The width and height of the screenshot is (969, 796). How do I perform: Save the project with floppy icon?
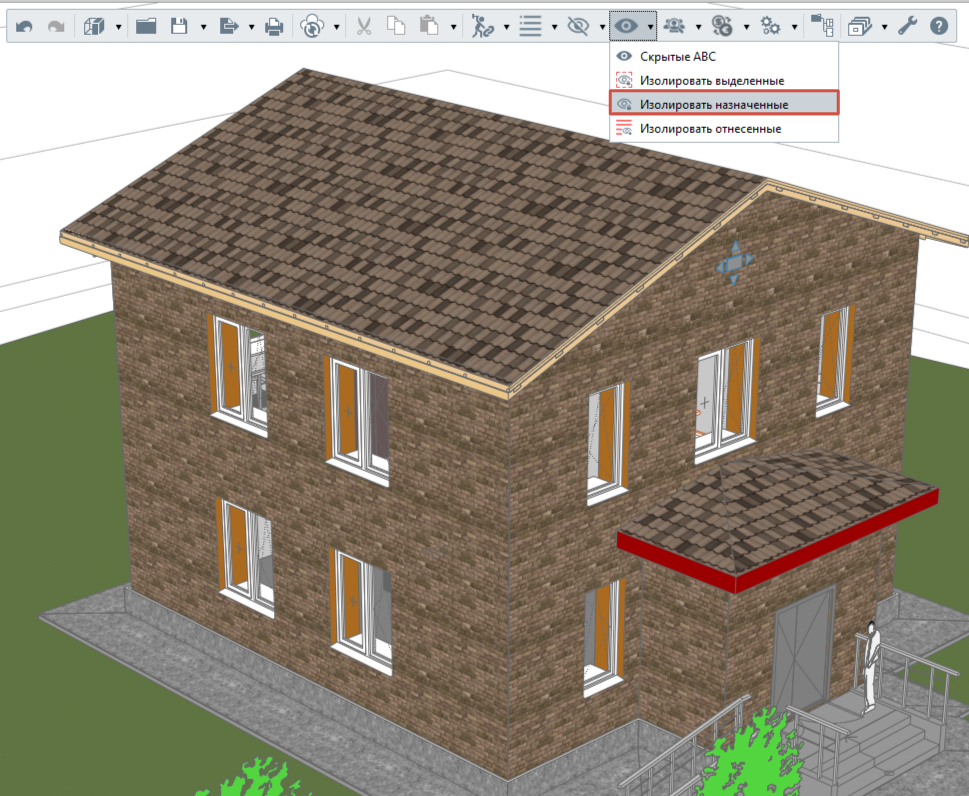coord(179,26)
